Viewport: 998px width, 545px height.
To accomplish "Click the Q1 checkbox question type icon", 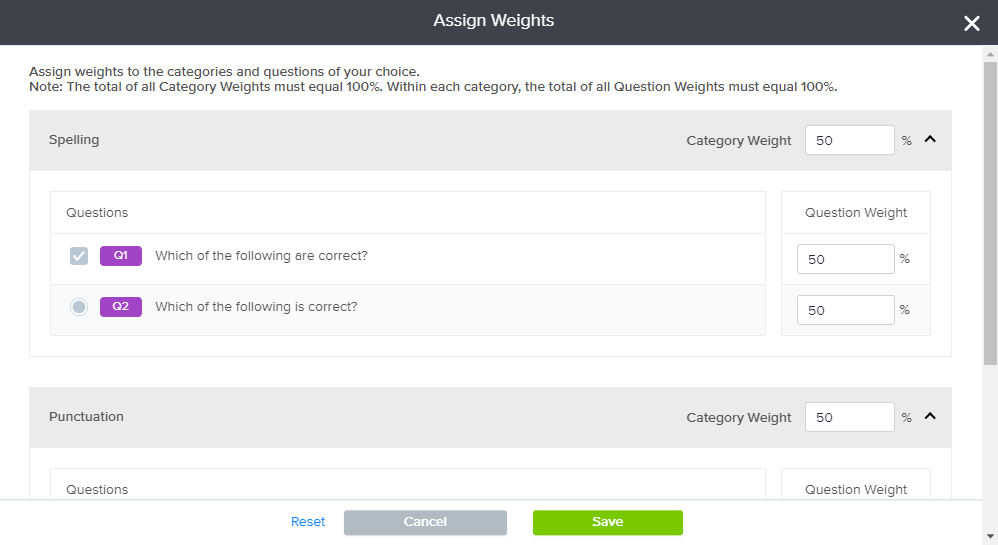I will click(x=79, y=256).
